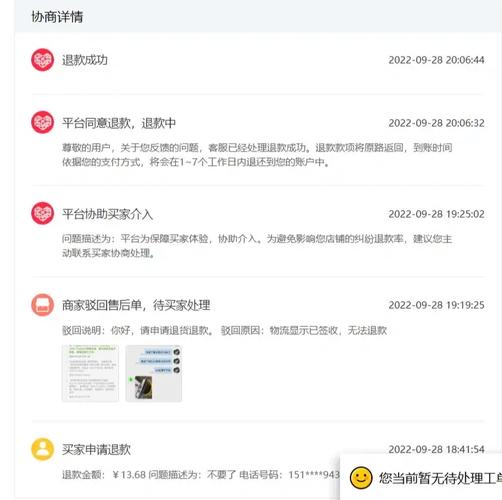Click the buyer avatar icon beside 买家申请退款
Screen dimensions: 502x500
pos(42,449)
